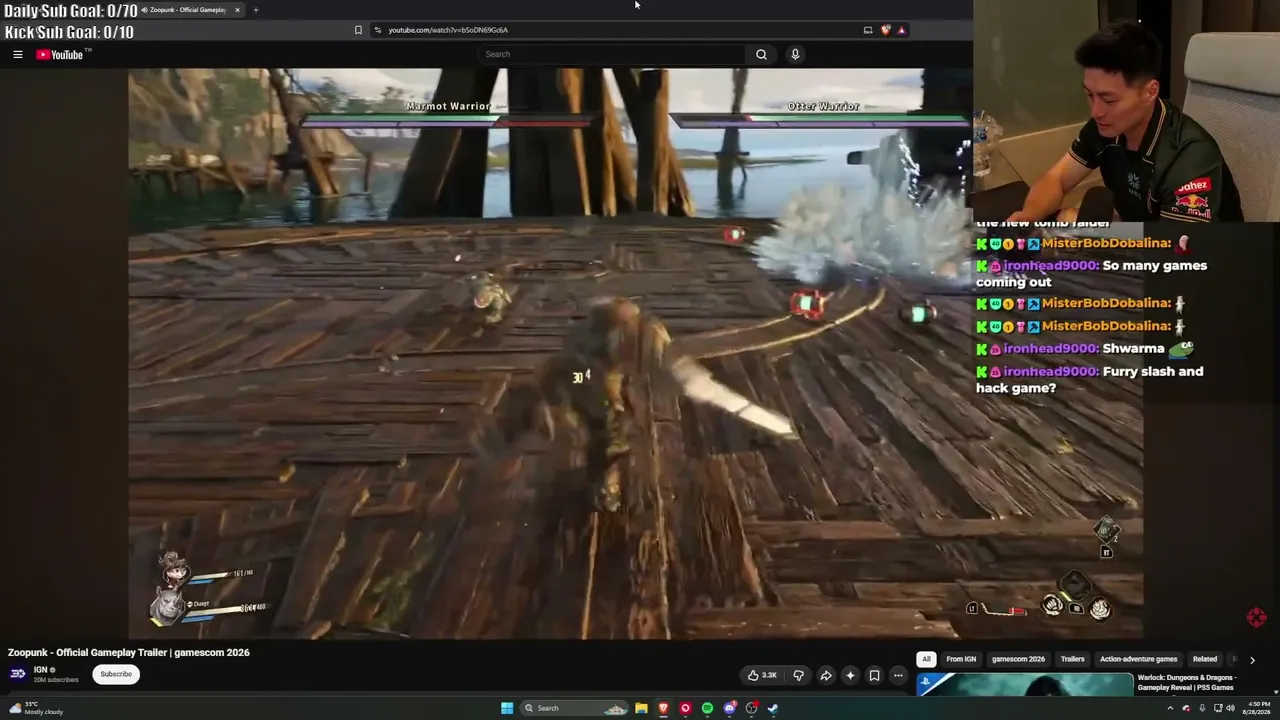The width and height of the screenshot is (1280, 720).
Task: Select the Action-adventure games filter chip
Action: click(1139, 659)
